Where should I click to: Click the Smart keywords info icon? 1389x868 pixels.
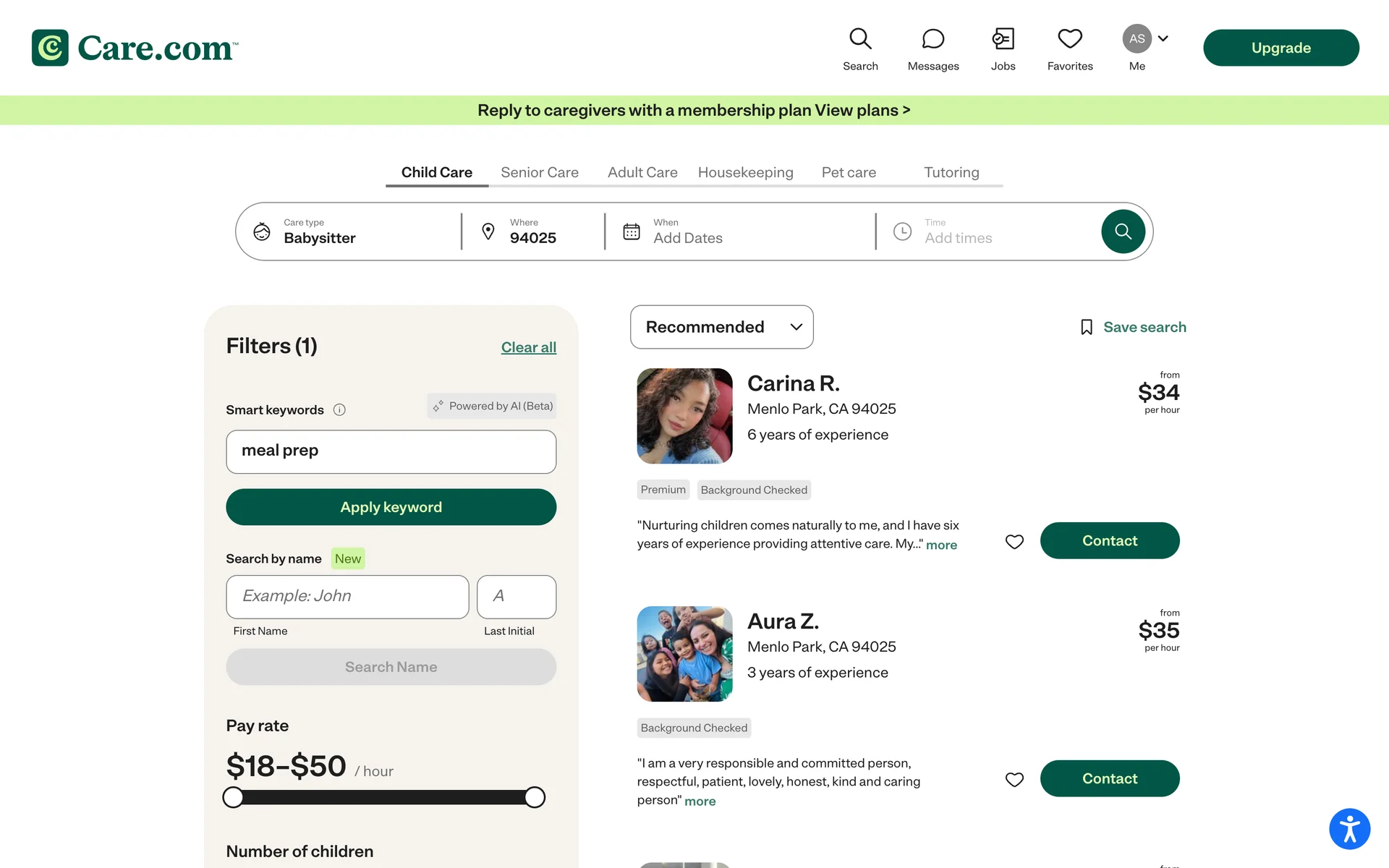(339, 410)
